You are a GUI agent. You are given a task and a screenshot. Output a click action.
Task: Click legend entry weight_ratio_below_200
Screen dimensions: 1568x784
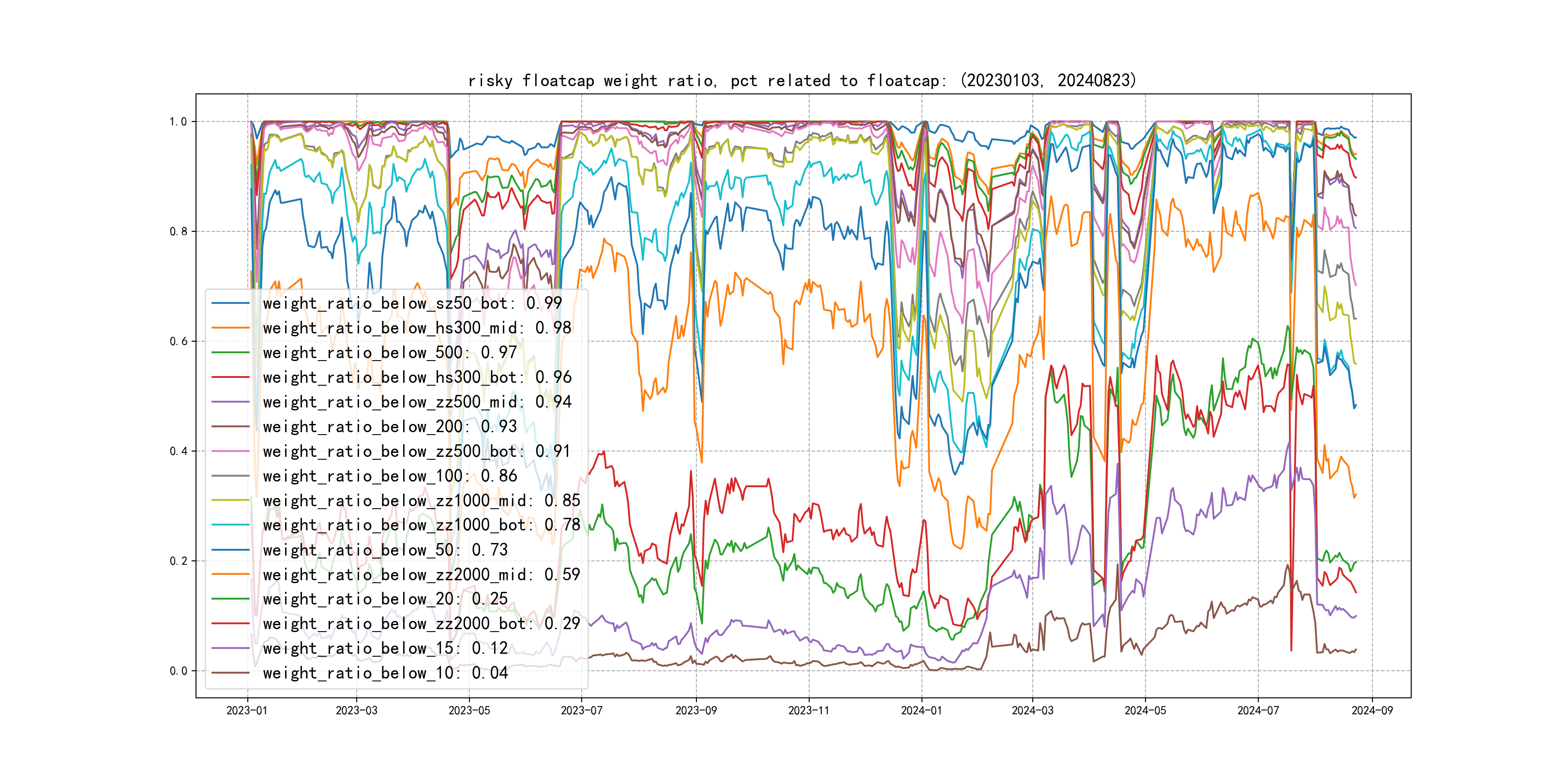tap(390, 427)
